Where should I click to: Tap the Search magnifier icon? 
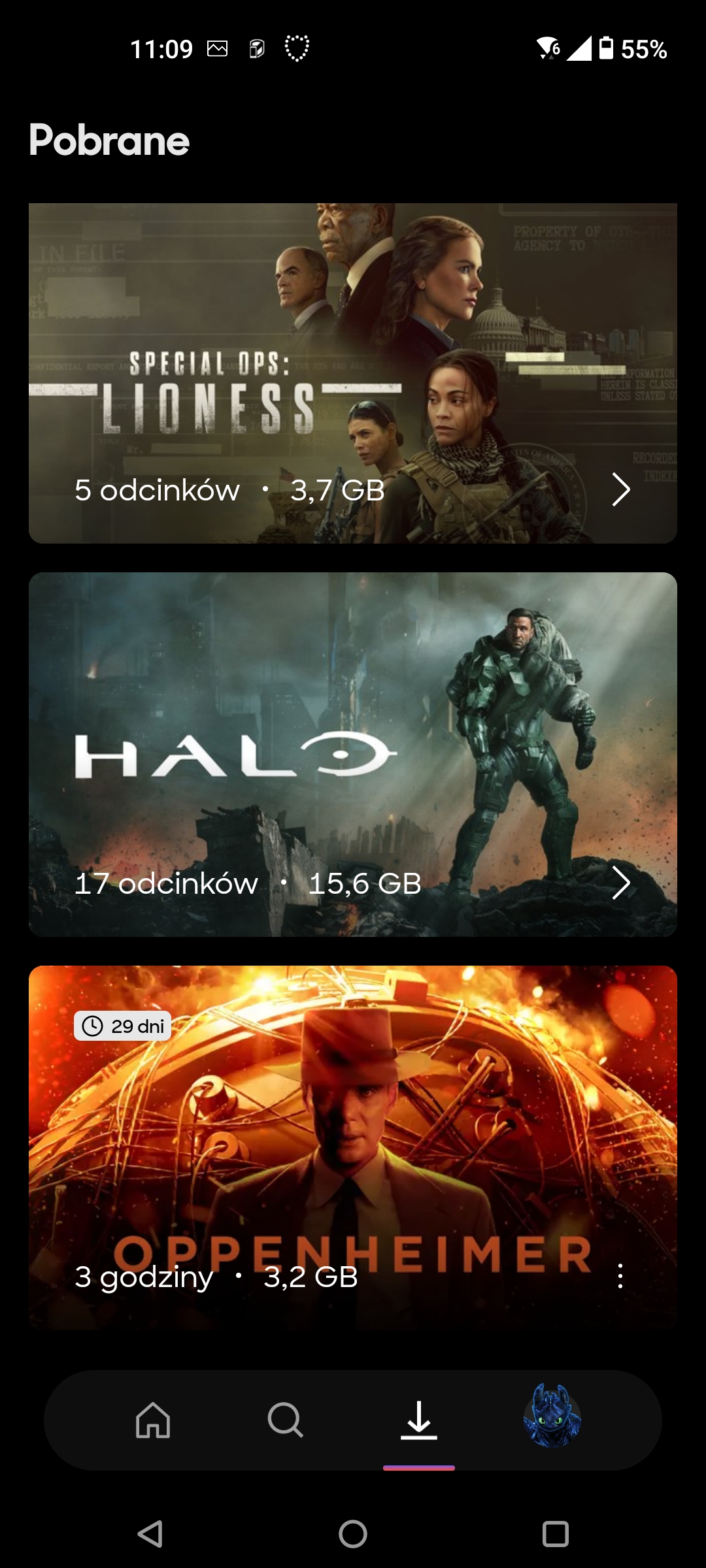point(286,1420)
